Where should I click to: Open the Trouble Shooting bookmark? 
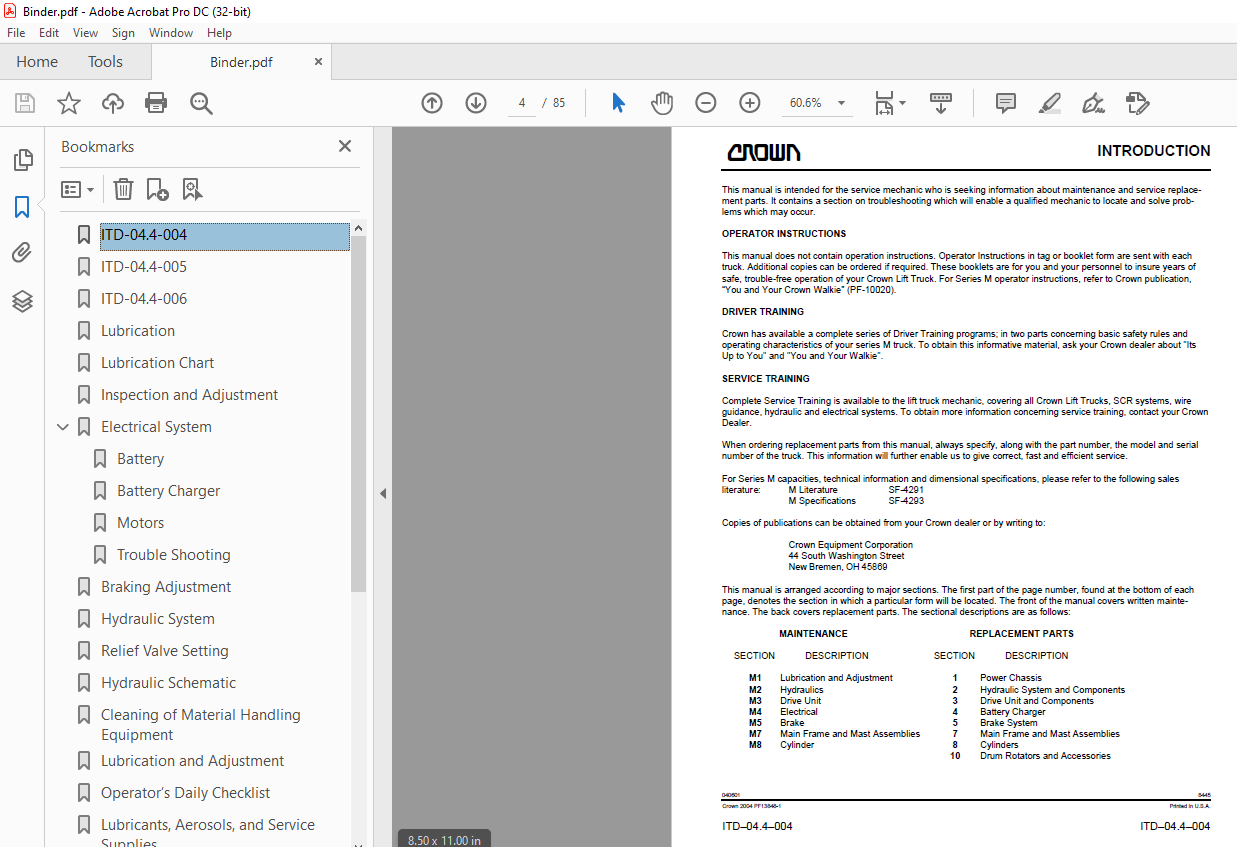(173, 555)
